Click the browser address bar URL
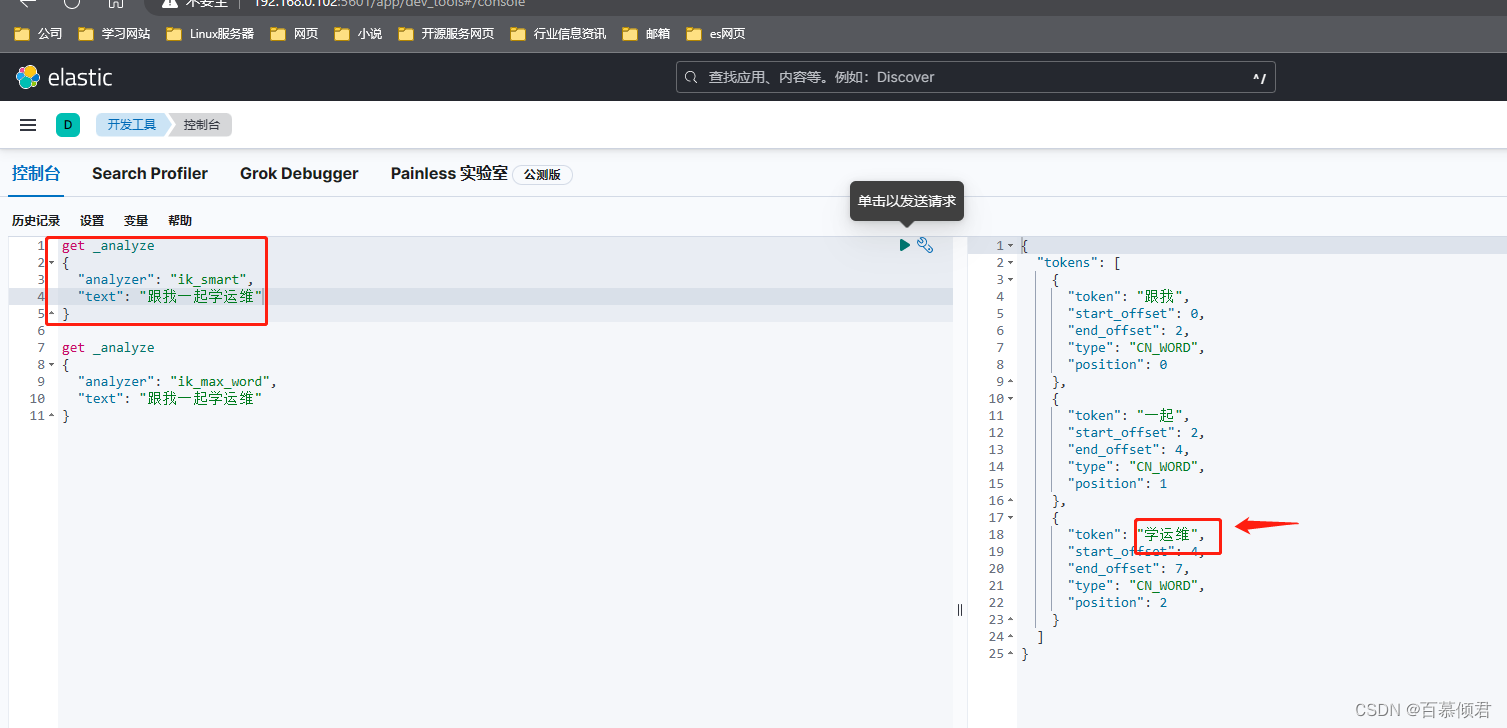Screen dimensions: 1507x728 pos(389,3)
